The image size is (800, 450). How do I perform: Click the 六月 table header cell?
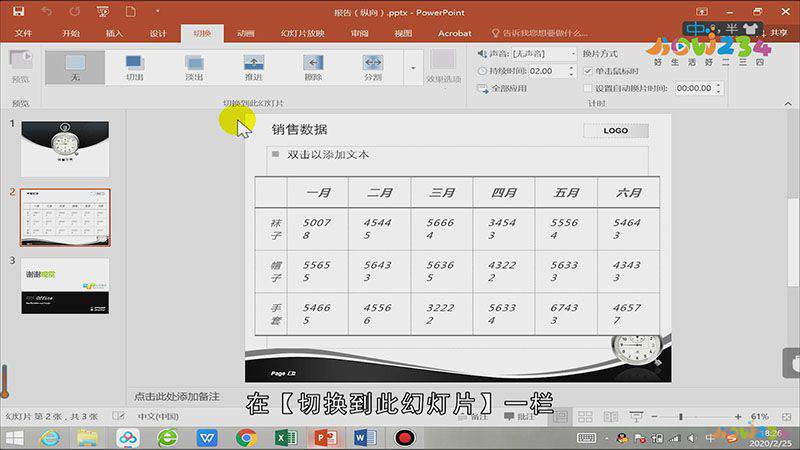coord(629,192)
